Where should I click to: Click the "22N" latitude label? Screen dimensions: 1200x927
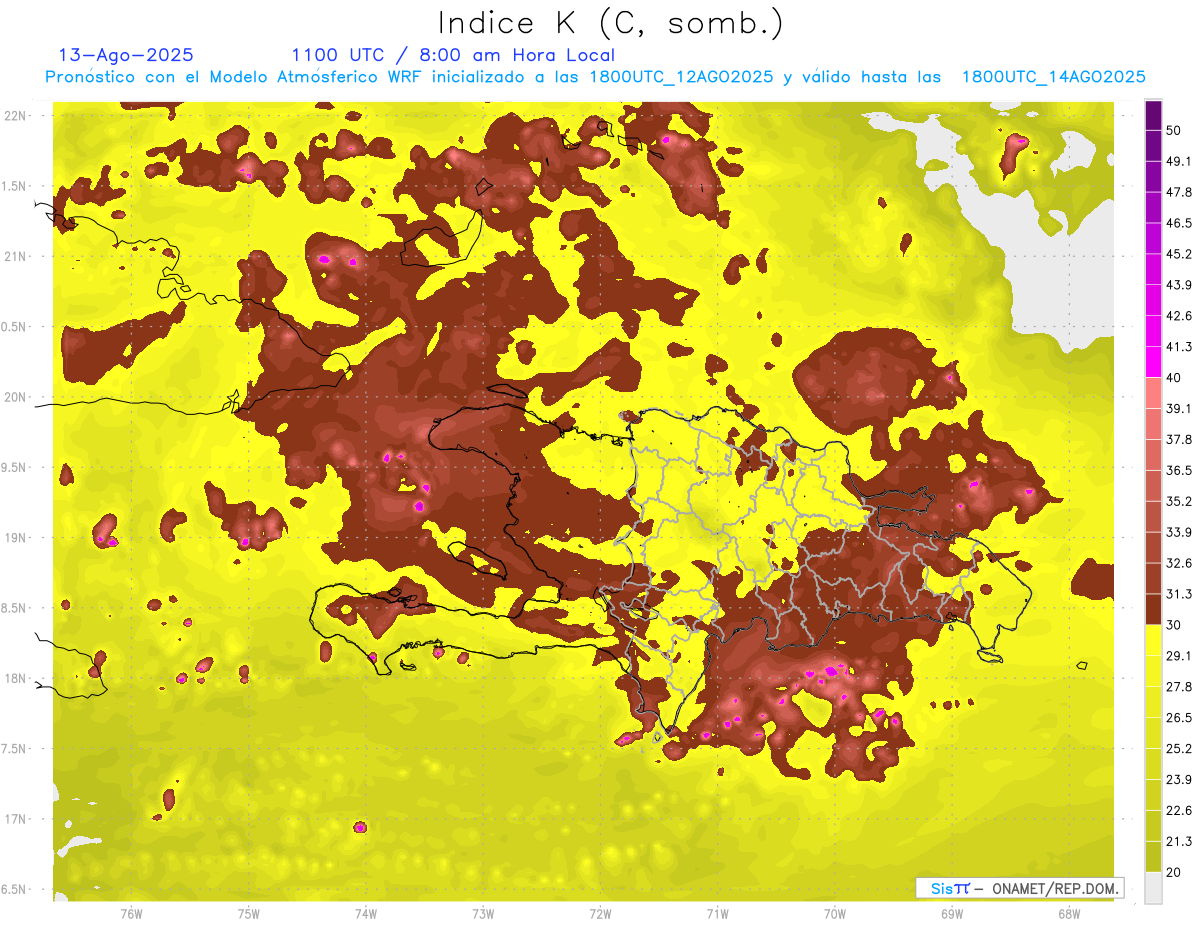14,116
